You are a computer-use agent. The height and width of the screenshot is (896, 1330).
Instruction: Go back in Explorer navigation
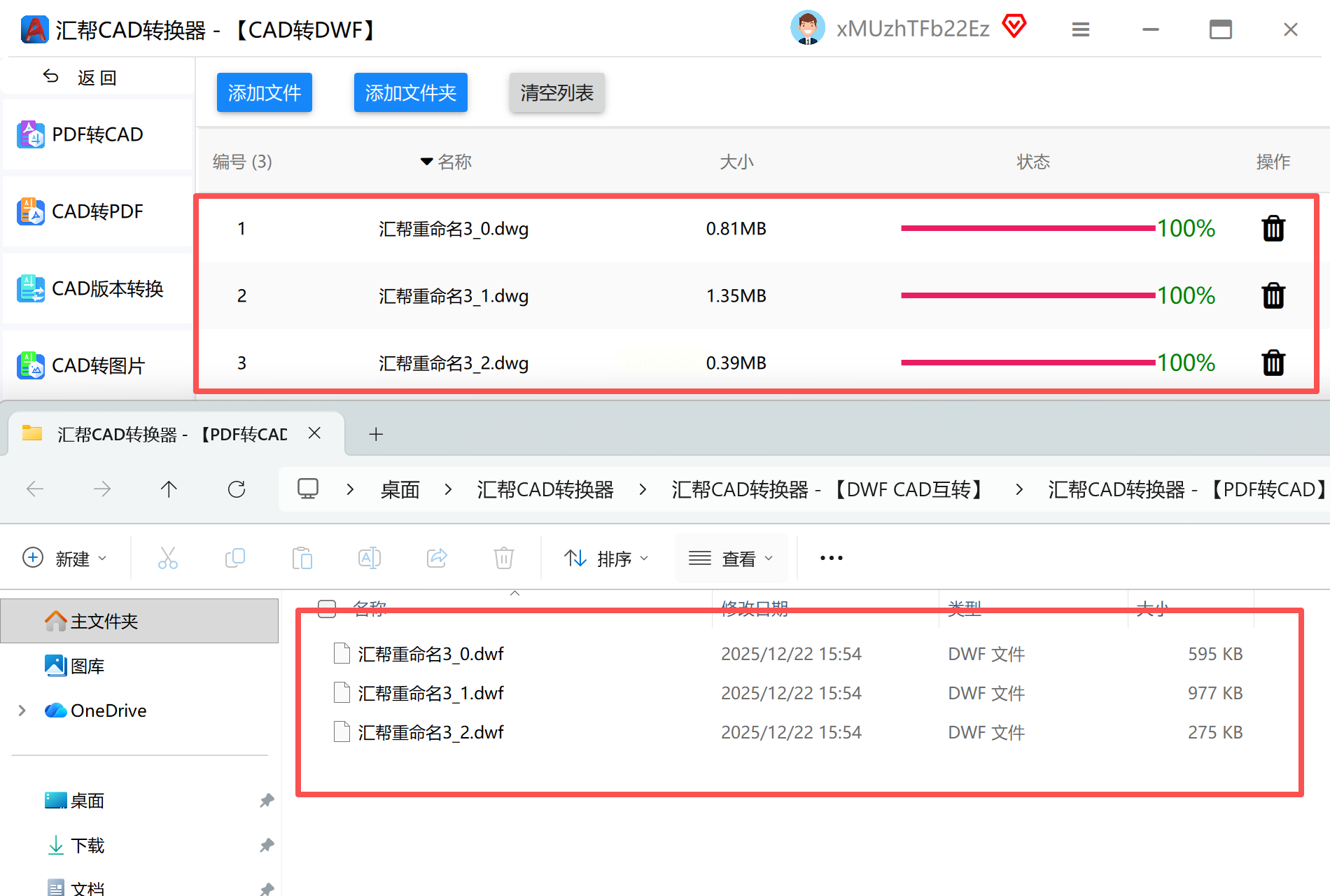[x=35, y=489]
